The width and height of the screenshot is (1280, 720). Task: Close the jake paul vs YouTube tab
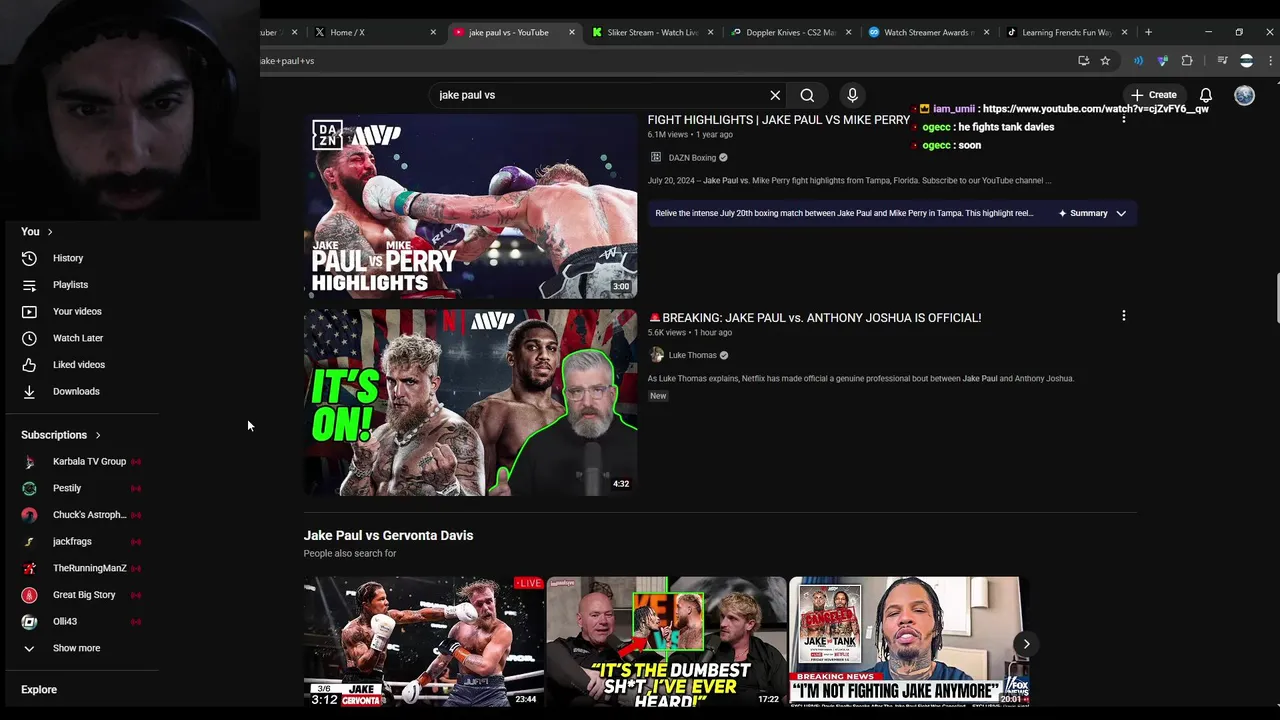click(x=572, y=32)
